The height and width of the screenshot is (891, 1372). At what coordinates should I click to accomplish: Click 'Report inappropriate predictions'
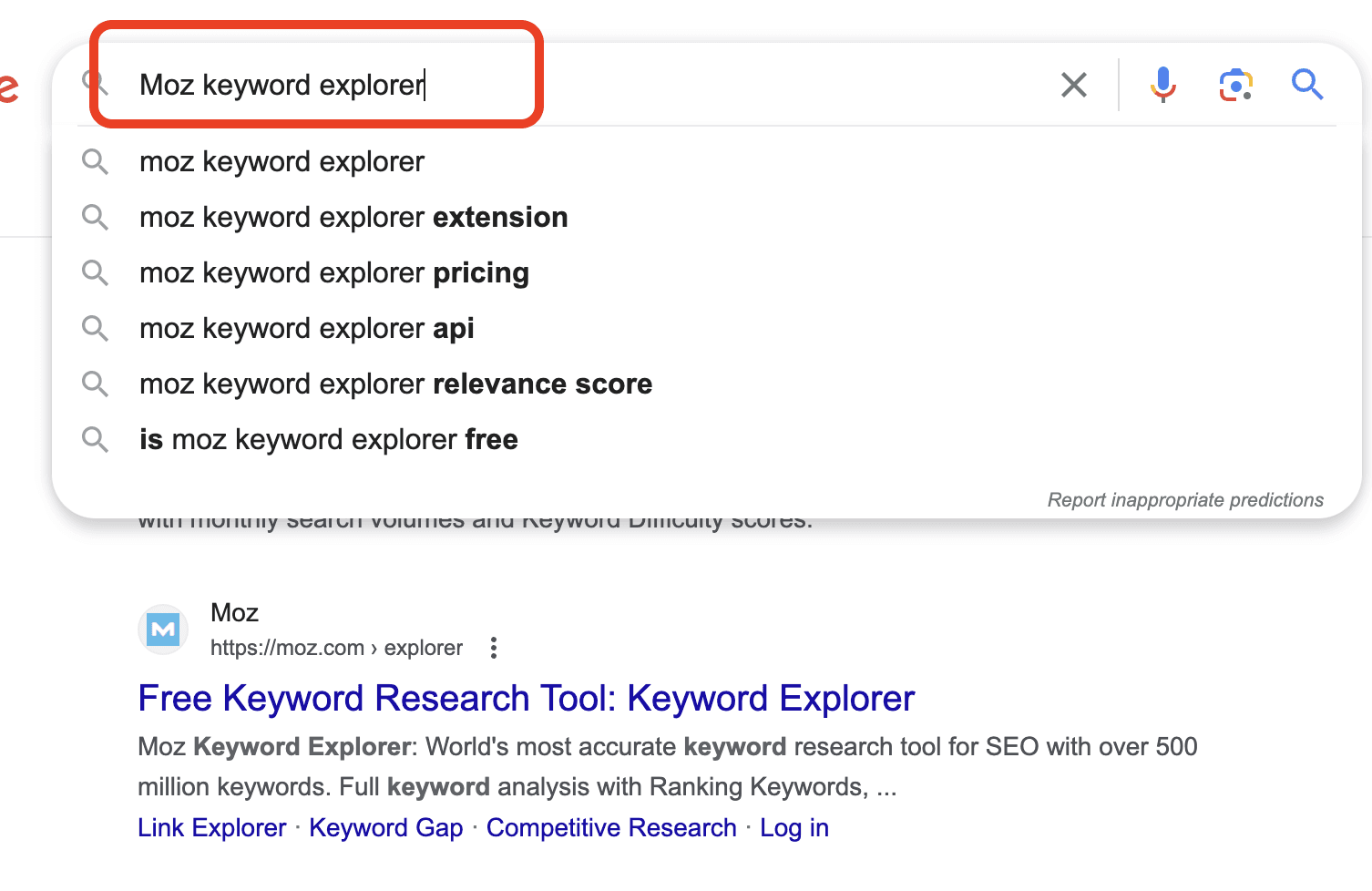pos(1185,499)
